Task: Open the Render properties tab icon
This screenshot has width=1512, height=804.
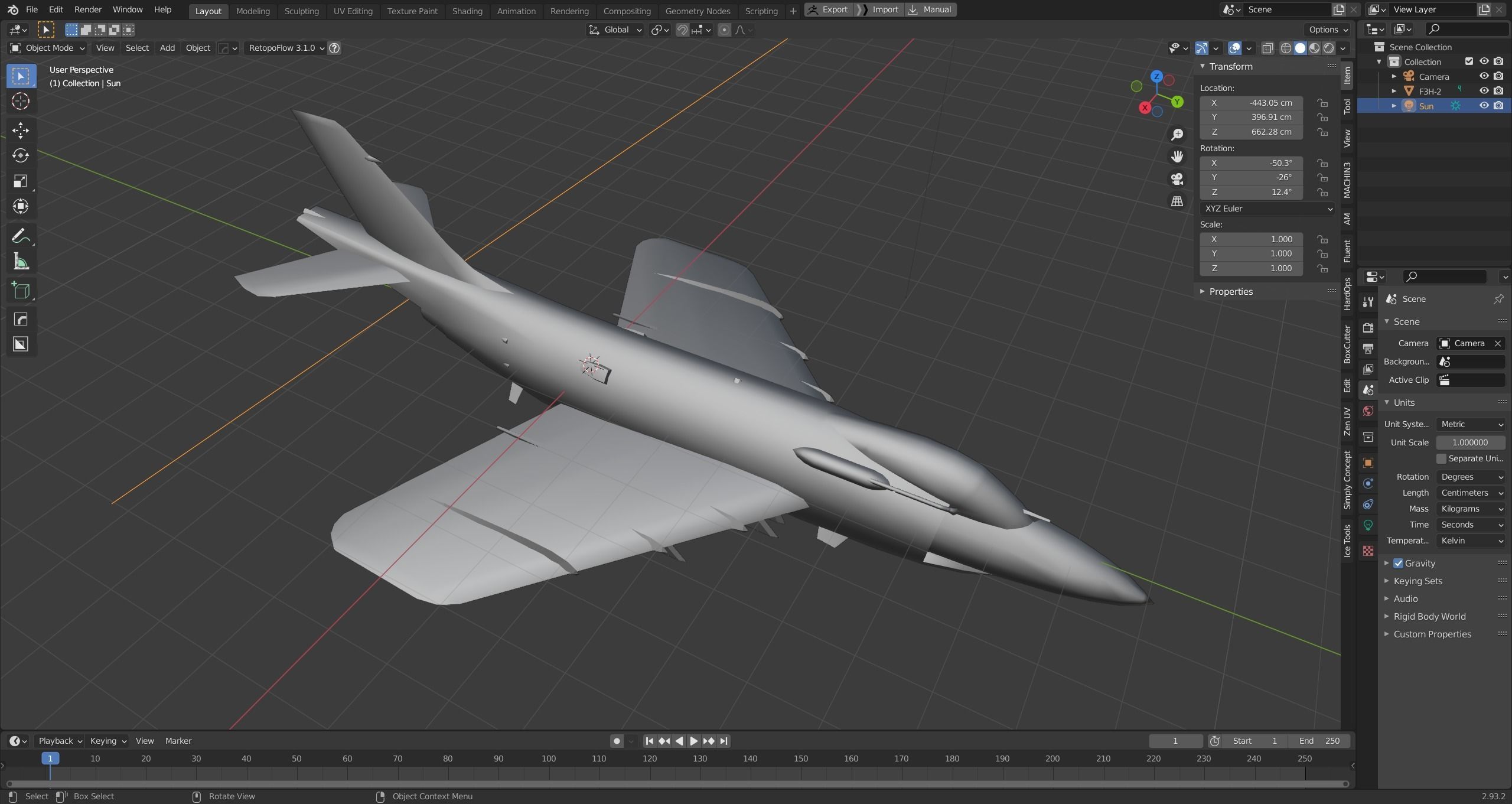Action: (1368, 328)
